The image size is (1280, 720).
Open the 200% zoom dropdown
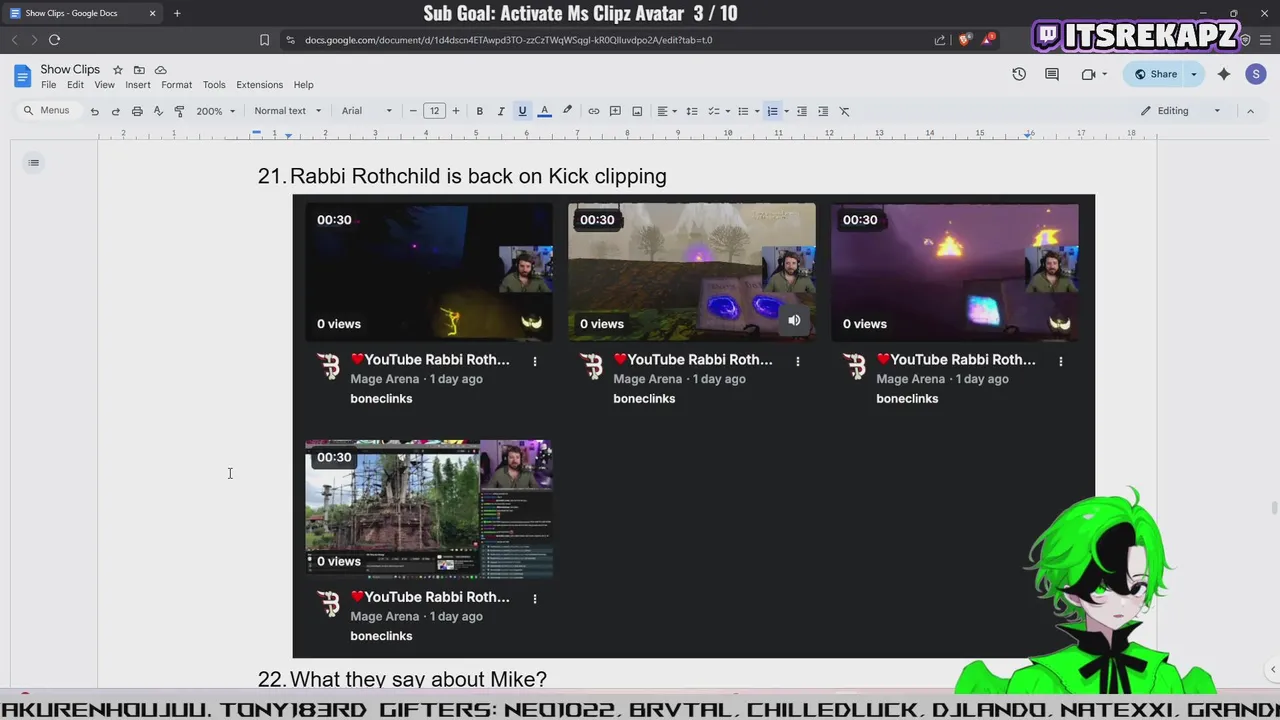coord(216,111)
